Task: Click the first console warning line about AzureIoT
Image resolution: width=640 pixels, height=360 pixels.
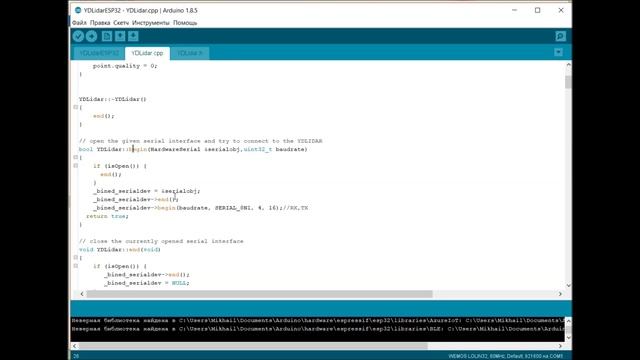Action: (x=318, y=320)
